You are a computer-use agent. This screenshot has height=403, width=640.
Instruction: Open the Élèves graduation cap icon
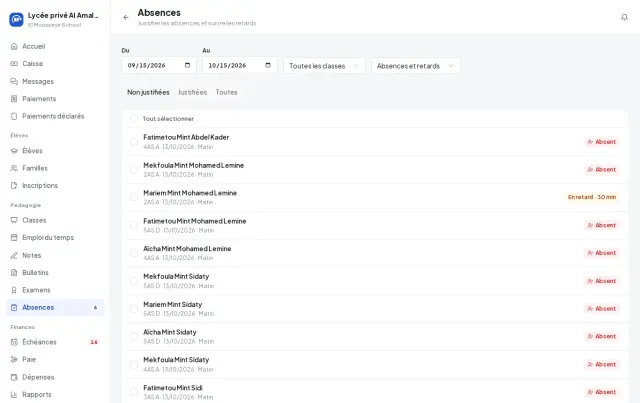(x=14, y=151)
